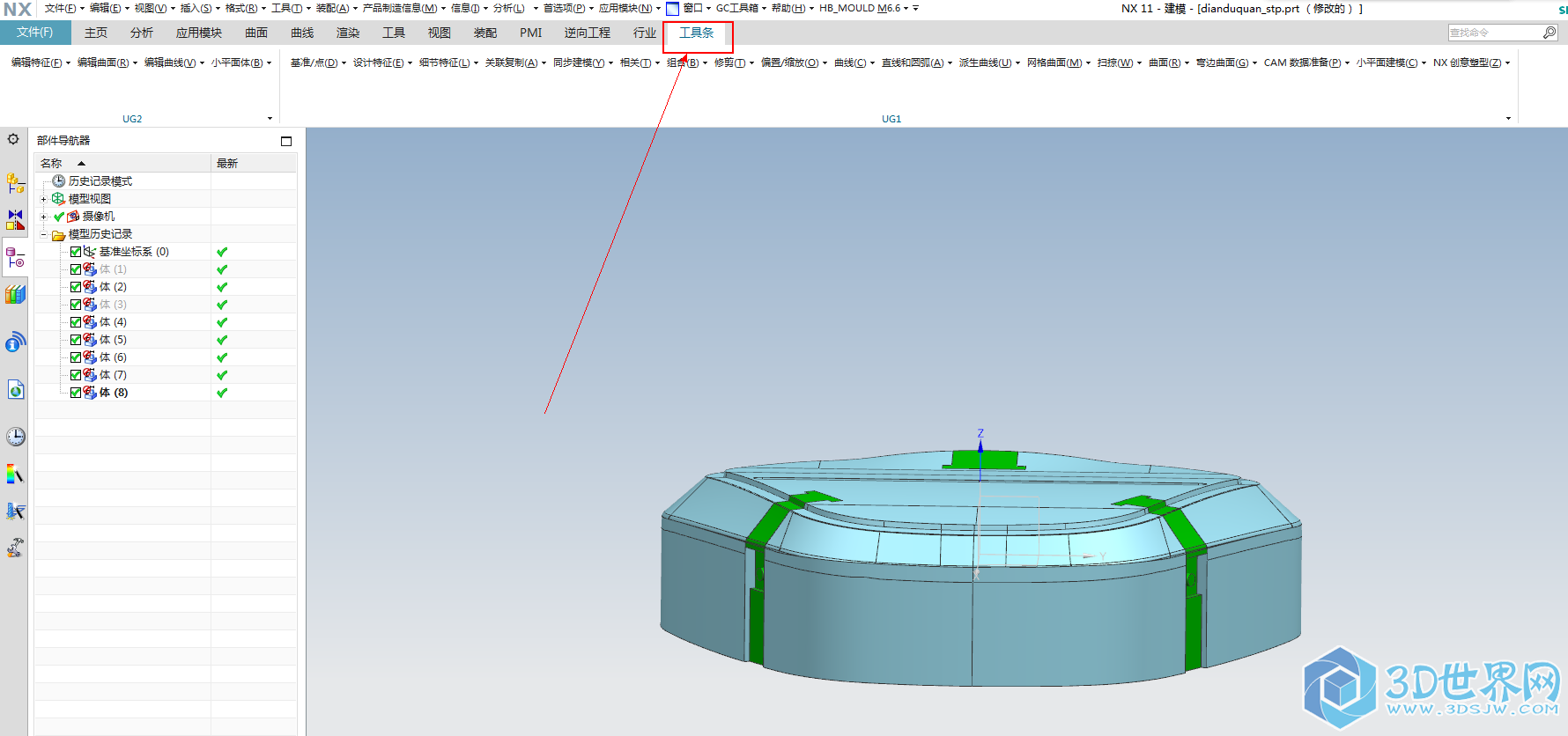
Task: Open the Assembly Navigator sidebar tab
Action: [15, 183]
